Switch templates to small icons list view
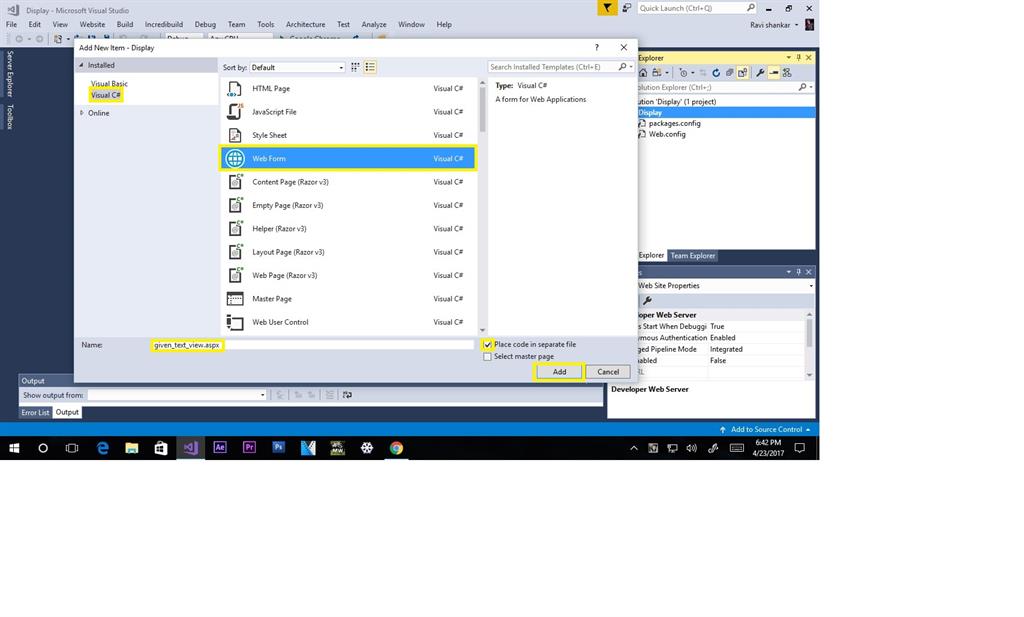This screenshot has width=1024, height=617. [x=370, y=67]
